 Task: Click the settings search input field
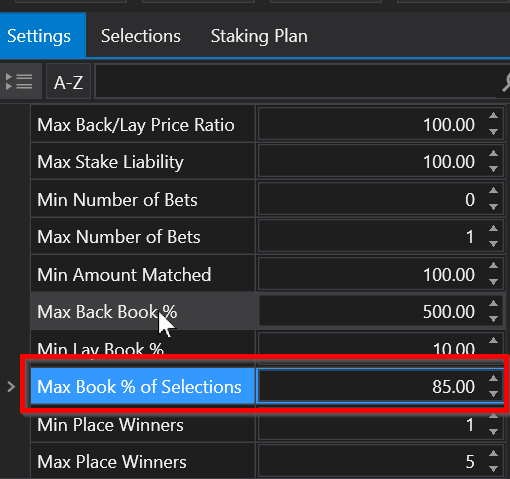[x=297, y=82]
